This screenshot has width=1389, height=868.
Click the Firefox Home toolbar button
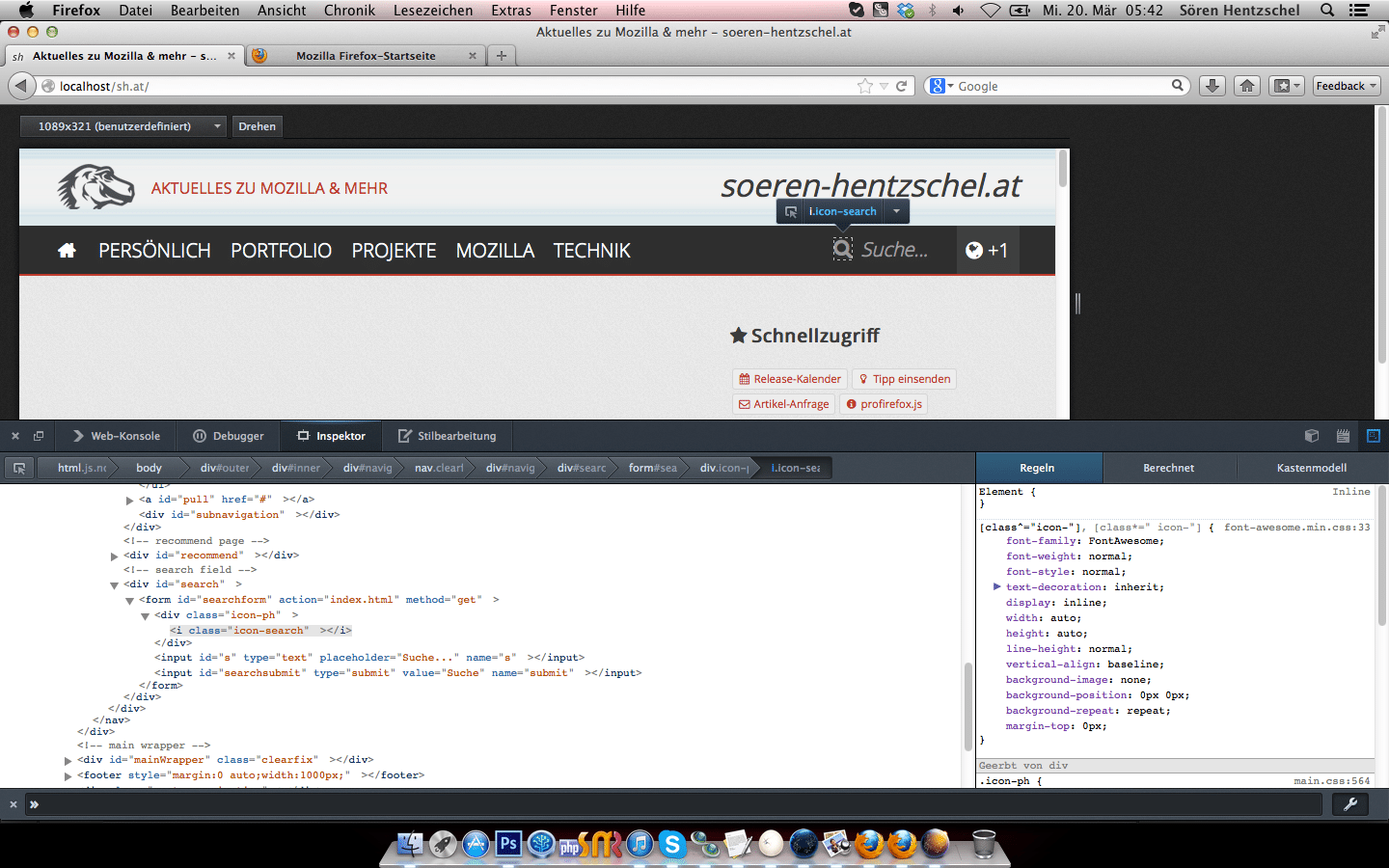click(1247, 86)
